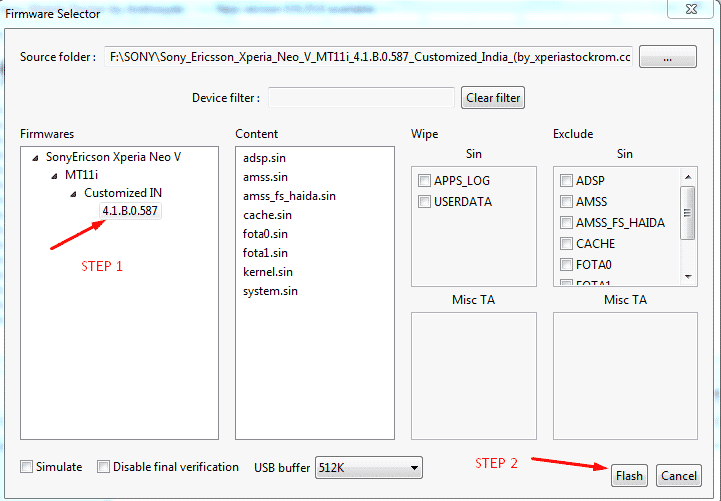Select cache.sin in the Content list
721x501 pixels.
[267, 215]
